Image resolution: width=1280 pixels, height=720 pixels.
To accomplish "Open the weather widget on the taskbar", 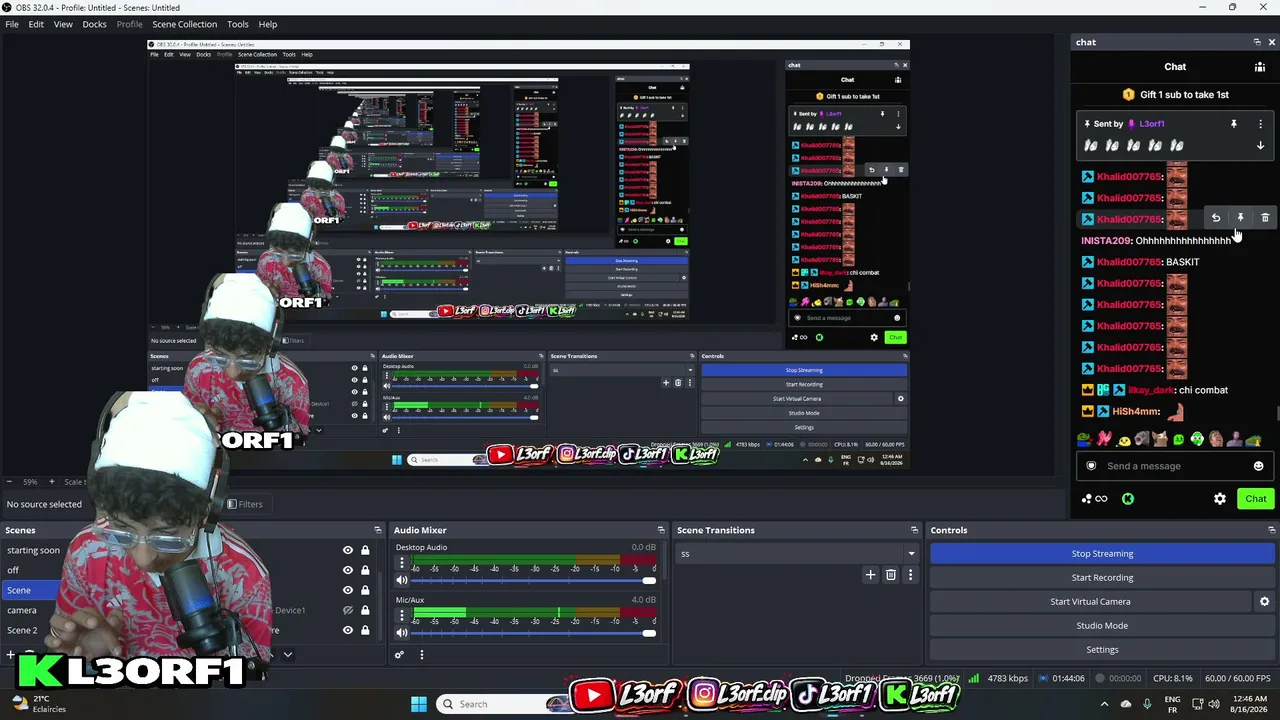I will point(37,704).
